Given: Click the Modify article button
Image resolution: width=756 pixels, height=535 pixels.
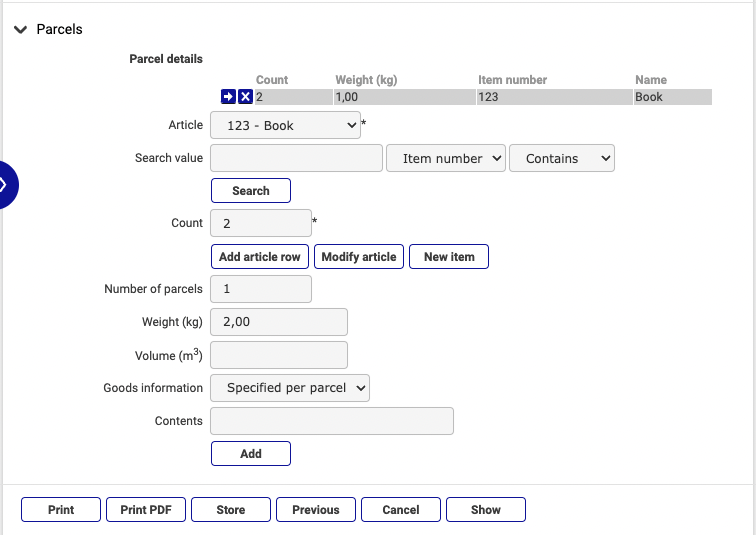Looking at the screenshot, I should coord(359,257).
